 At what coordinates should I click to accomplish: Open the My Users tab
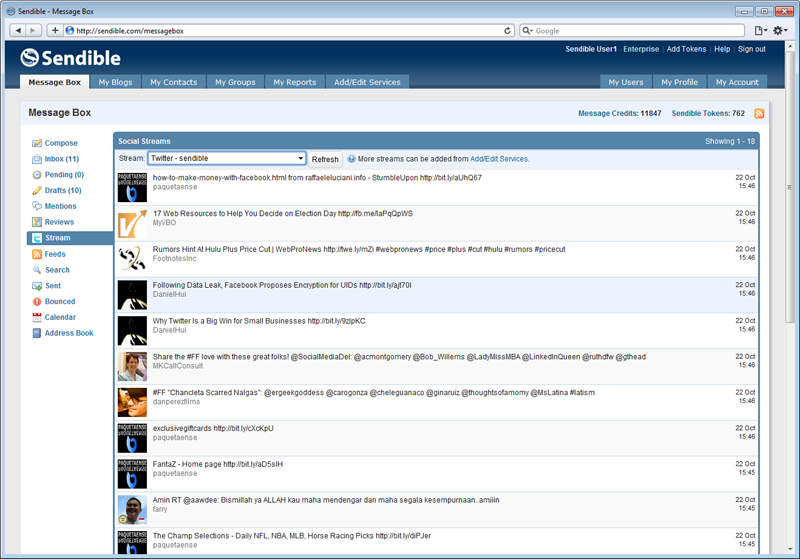click(626, 82)
